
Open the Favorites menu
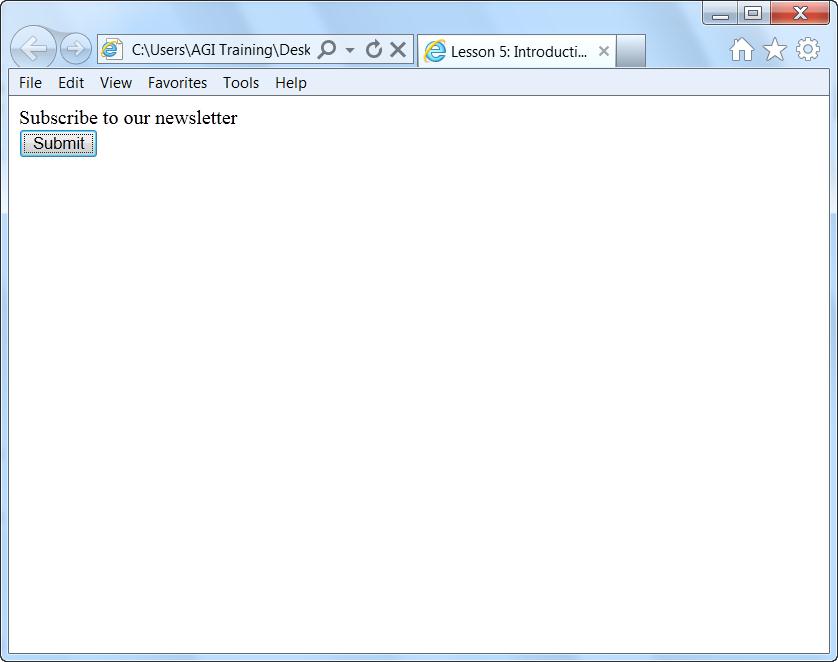pos(177,83)
